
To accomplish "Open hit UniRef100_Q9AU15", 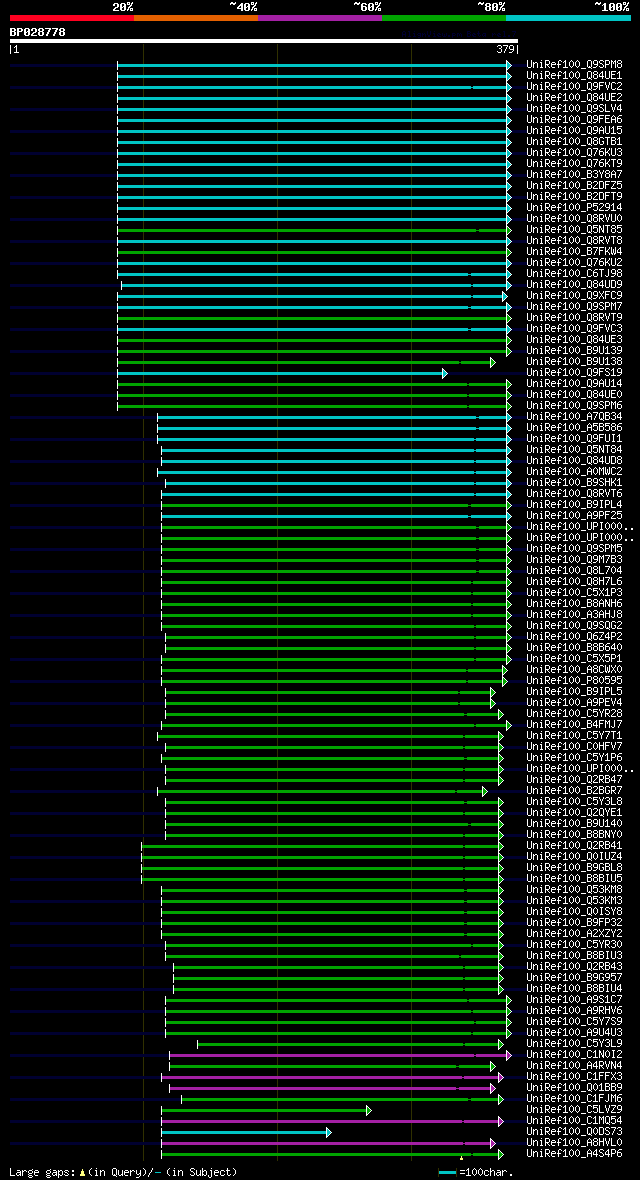I will pos(574,131).
